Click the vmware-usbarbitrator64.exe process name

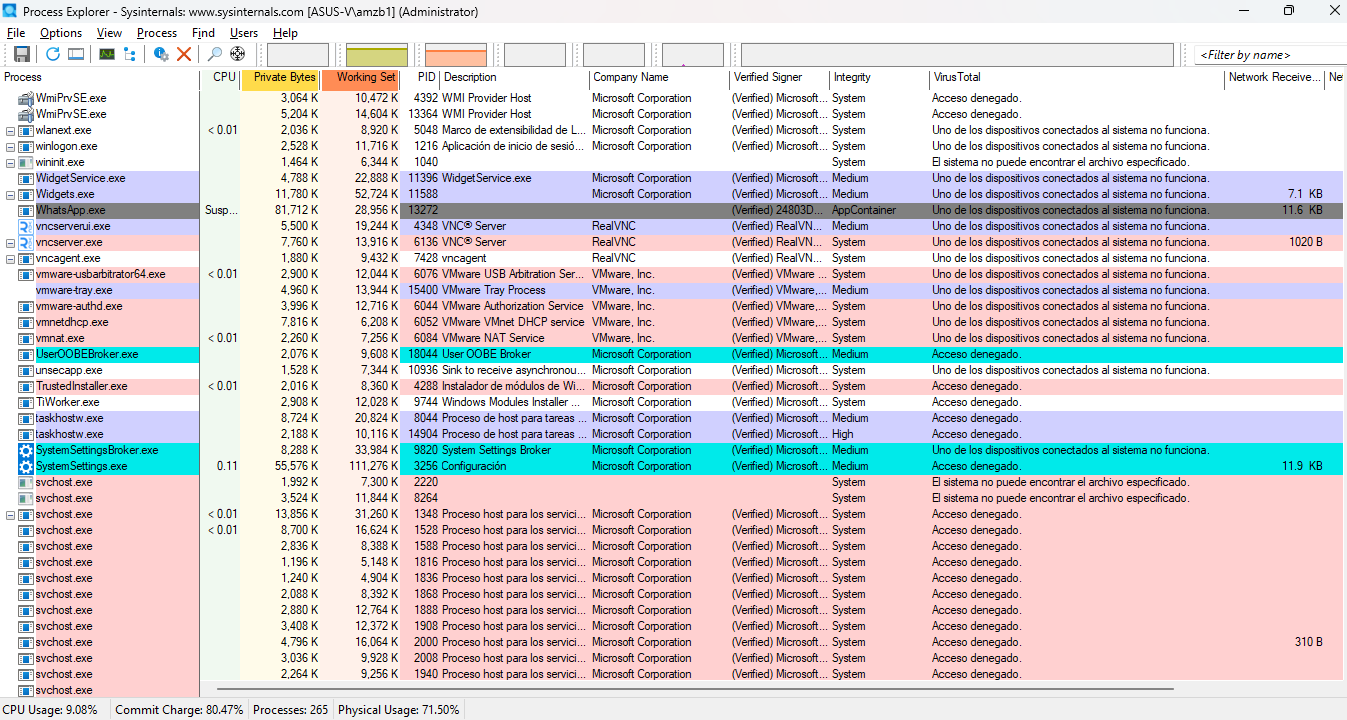tap(101, 274)
